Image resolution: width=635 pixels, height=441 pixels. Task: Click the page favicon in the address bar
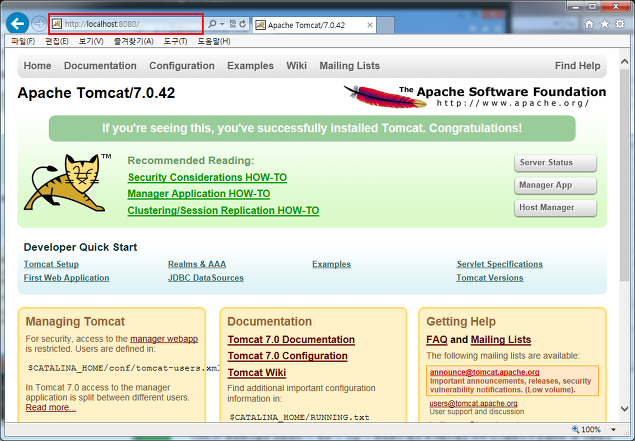tap(57, 24)
